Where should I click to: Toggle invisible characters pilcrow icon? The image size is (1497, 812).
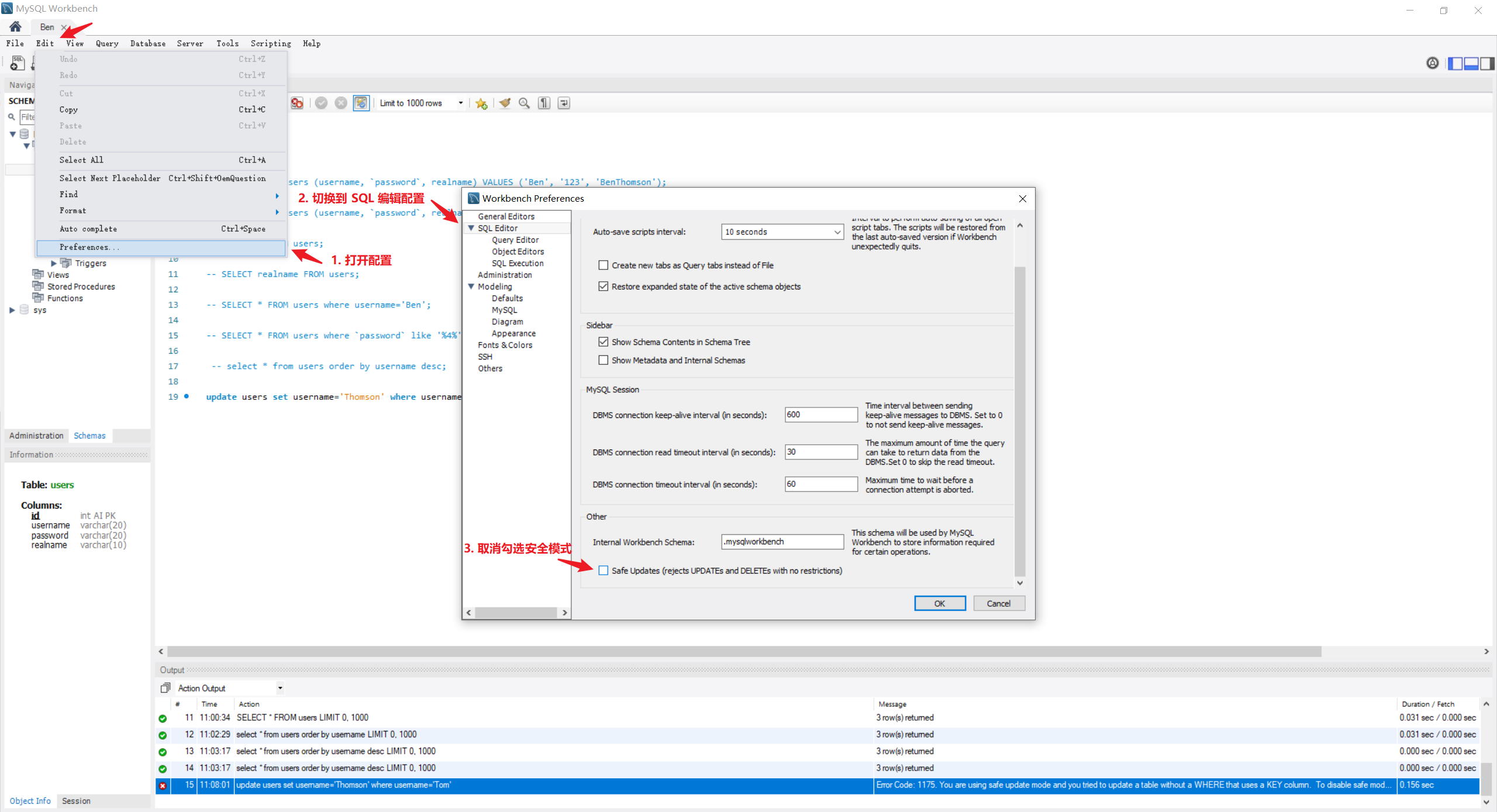point(544,103)
